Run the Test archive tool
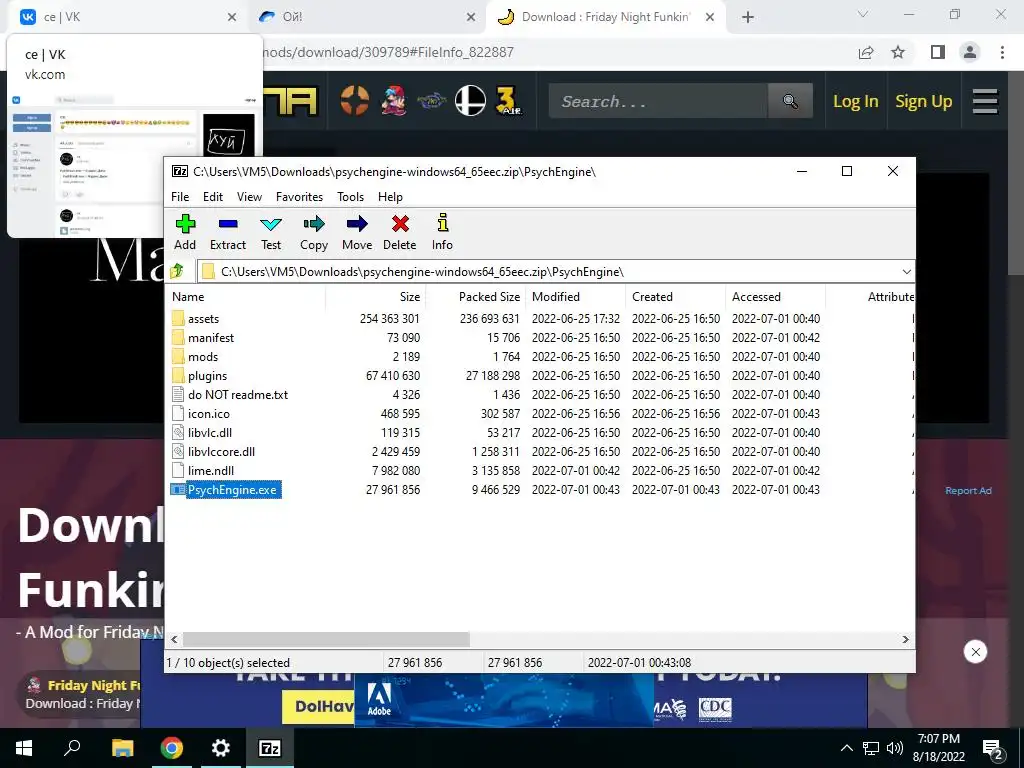1024x768 pixels. [271, 232]
